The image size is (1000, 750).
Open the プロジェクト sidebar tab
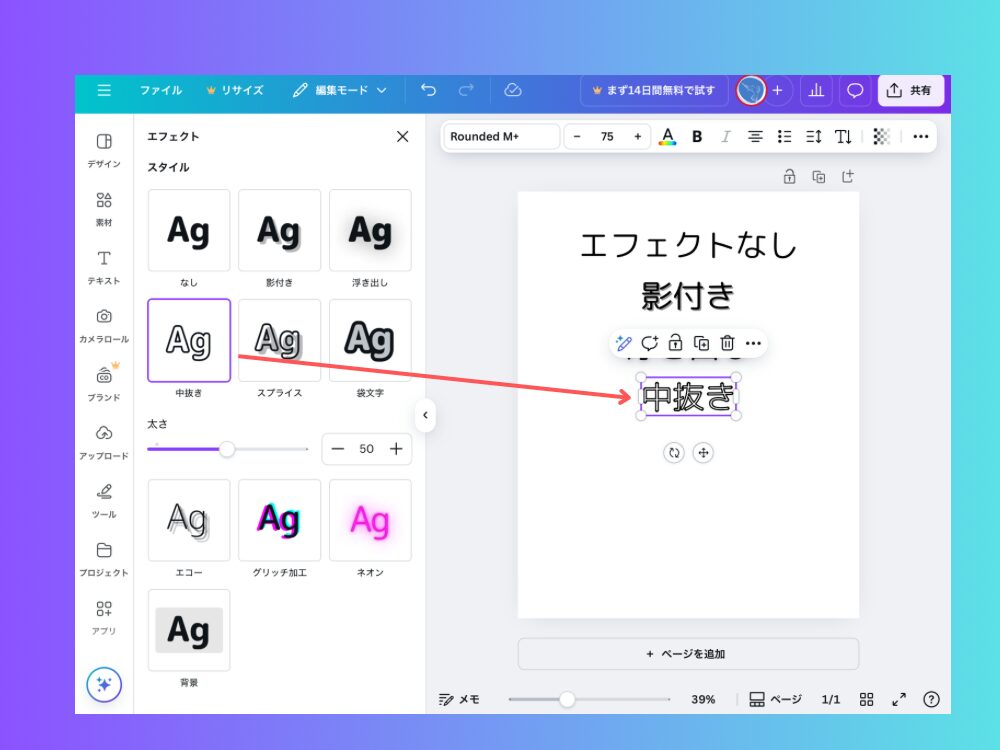coord(104,559)
